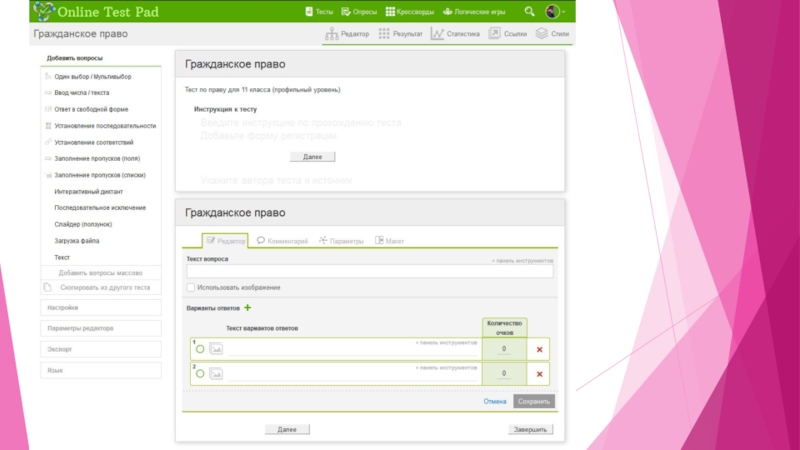The width and height of the screenshot is (800, 450).
Task: Click the Сохранить button
Action: [x=534, y=402]
